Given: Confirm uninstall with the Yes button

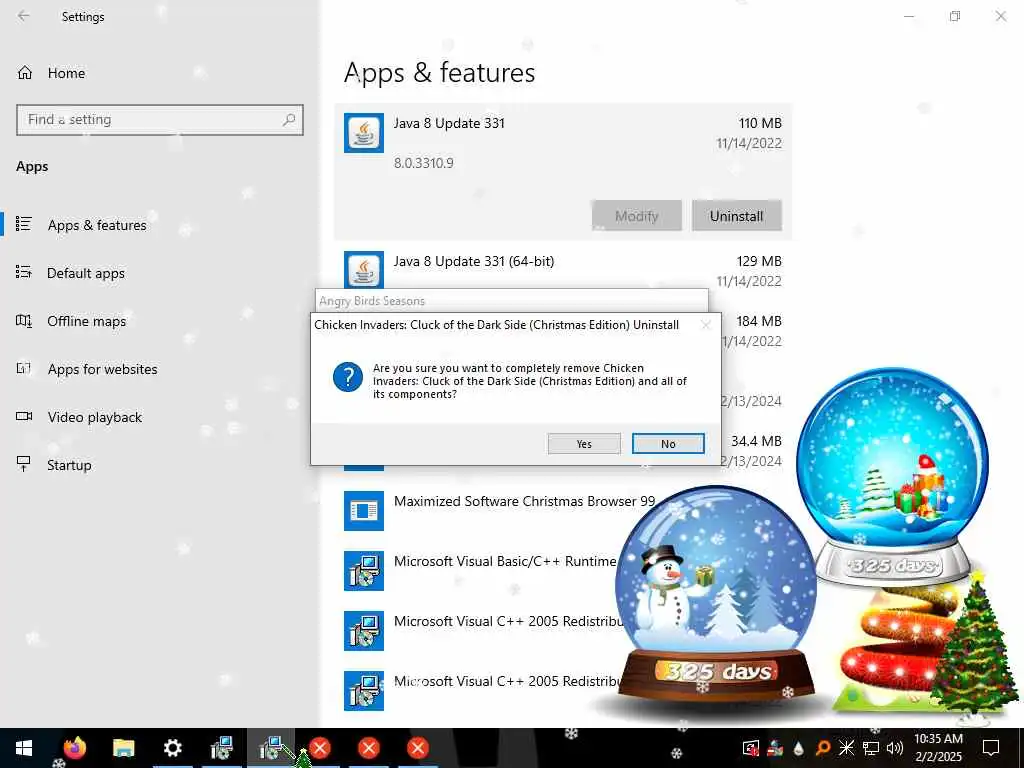Looking at the screenshot, I should (x=584, y=443).
